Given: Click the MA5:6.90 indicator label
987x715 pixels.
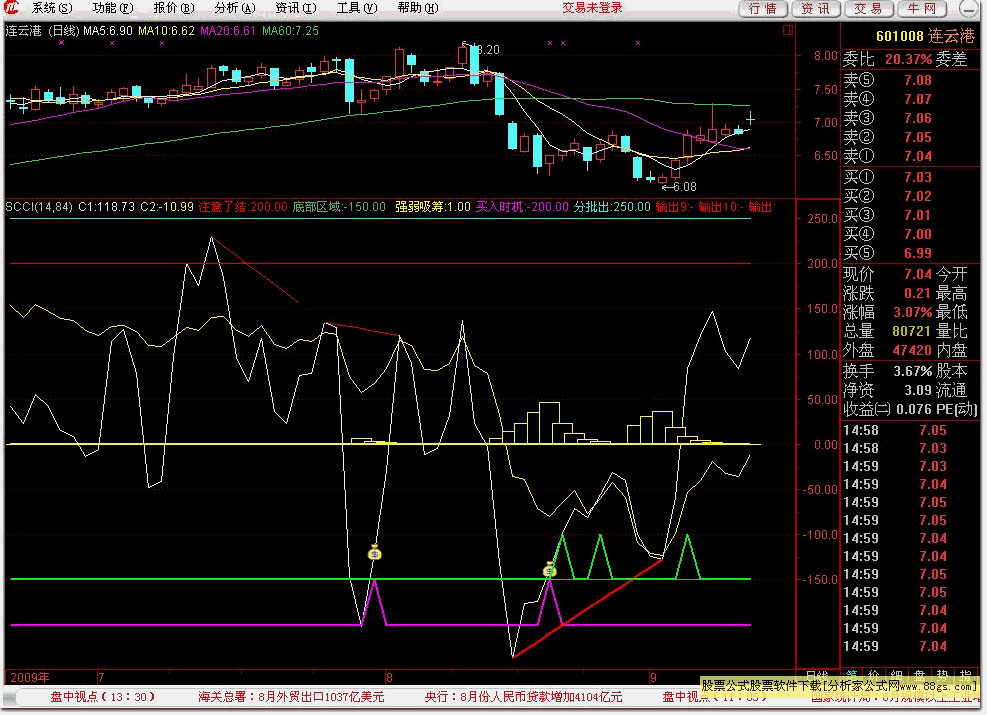Looking at the screenshot, I should click(x=108, y=31).
